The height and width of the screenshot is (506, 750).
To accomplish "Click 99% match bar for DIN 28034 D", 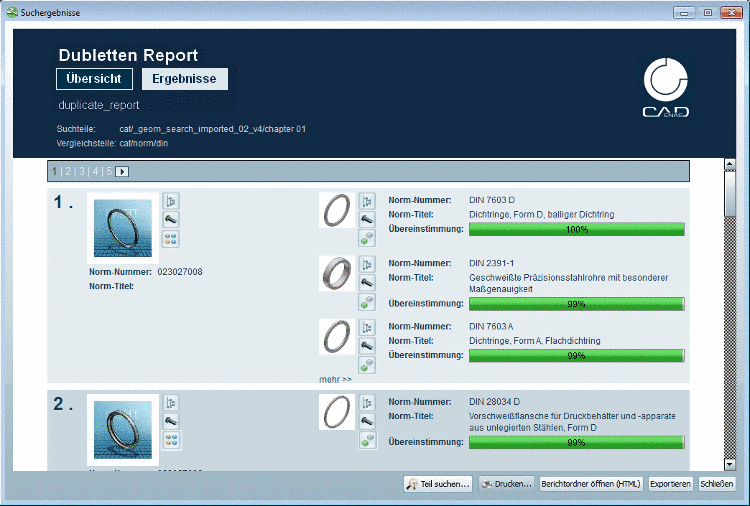I will [576, 443].
